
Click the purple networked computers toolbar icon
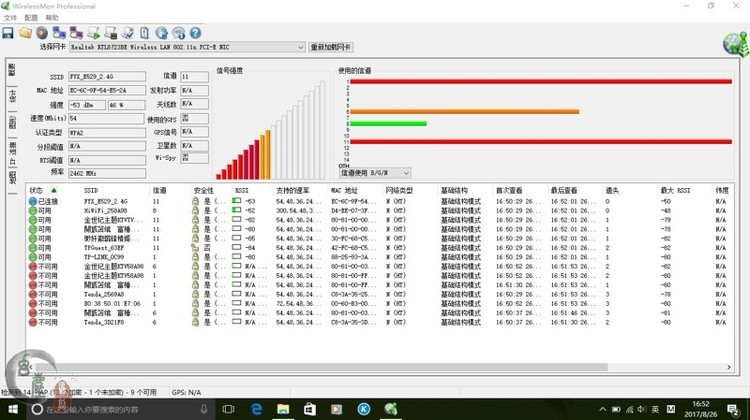[76, 33]
